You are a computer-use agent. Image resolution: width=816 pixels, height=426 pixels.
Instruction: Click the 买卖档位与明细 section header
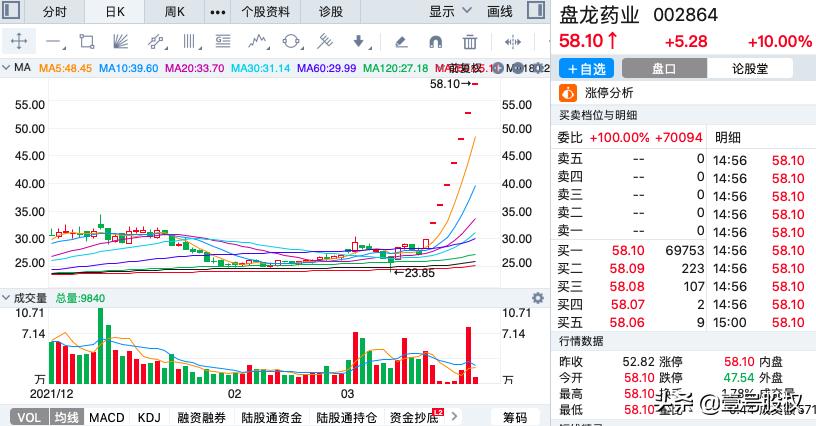(x=598, y=115)
